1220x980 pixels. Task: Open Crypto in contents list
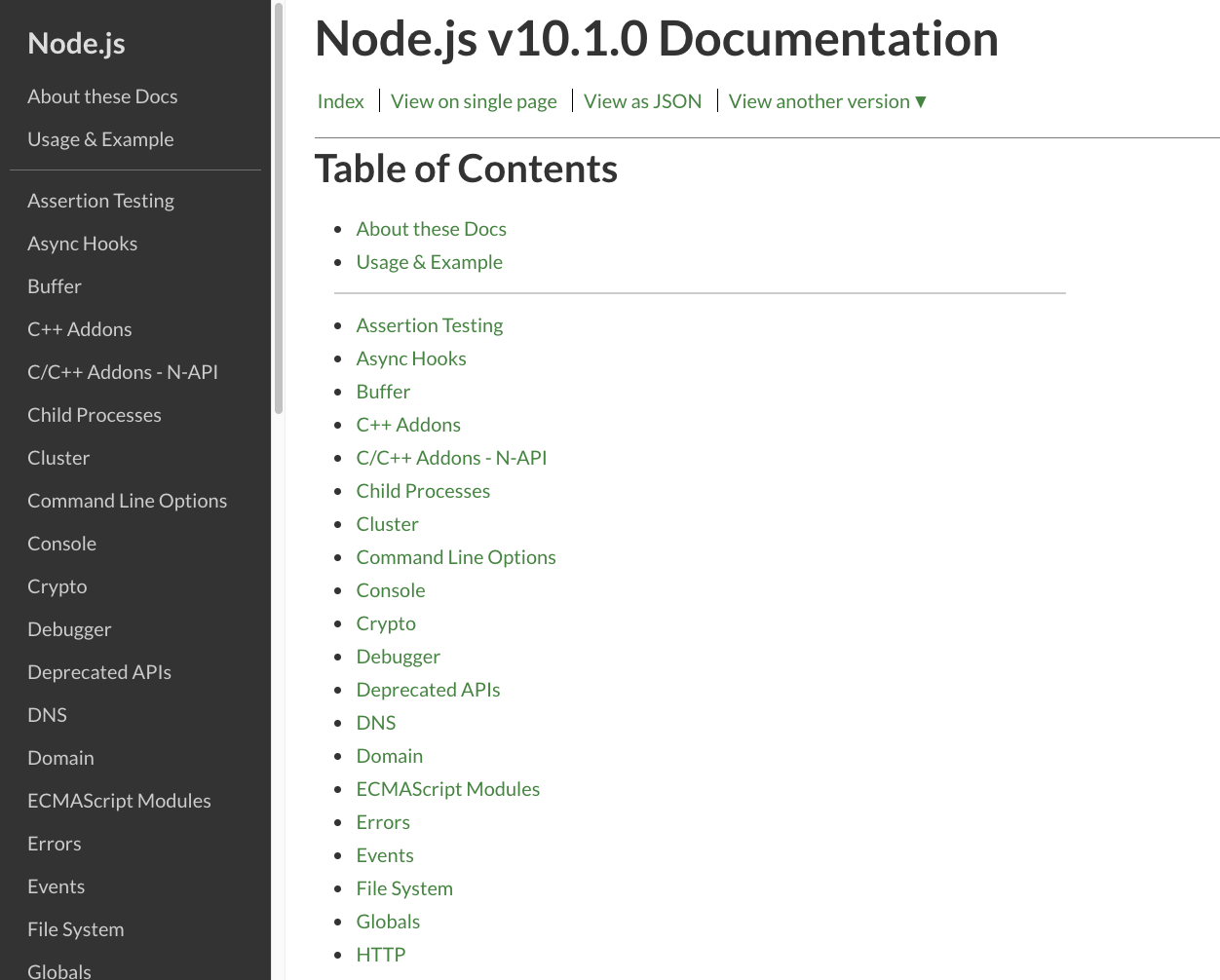tap(386, 623)
